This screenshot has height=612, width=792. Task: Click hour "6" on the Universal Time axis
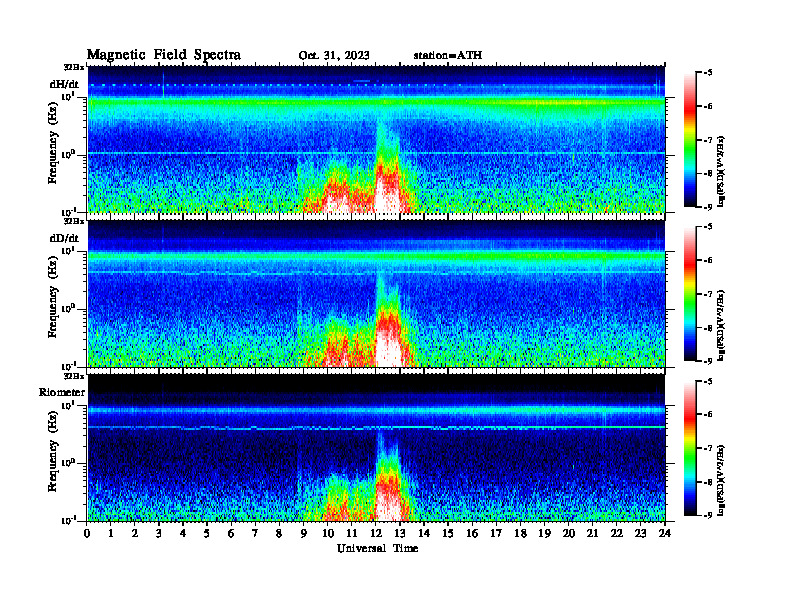tap(231, 533)
